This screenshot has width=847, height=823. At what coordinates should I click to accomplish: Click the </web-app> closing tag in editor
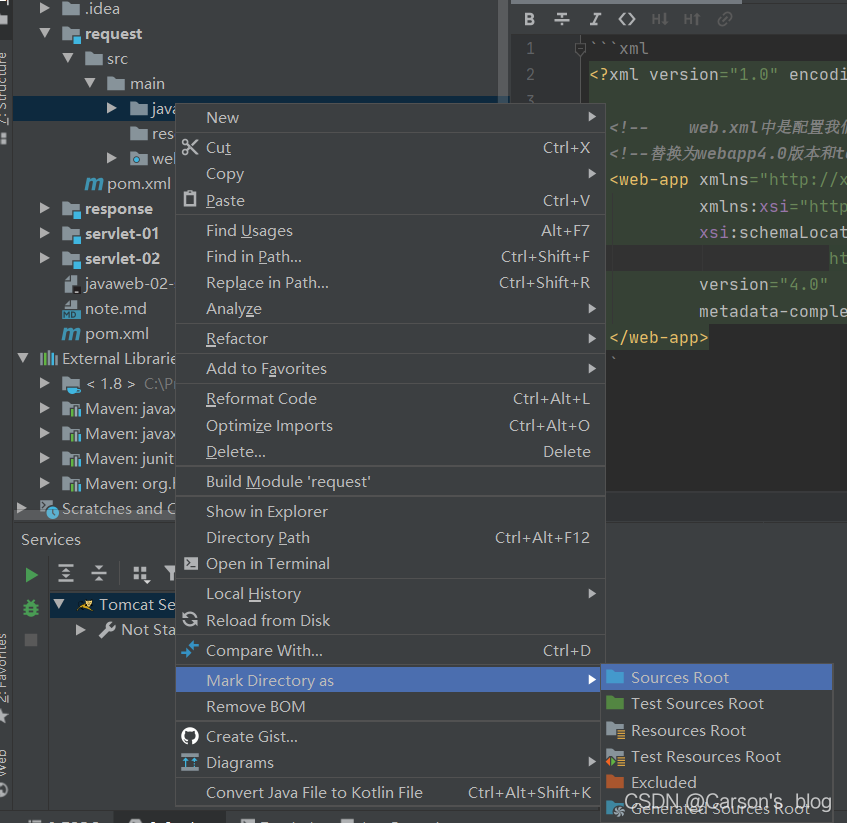coord(658,338)
